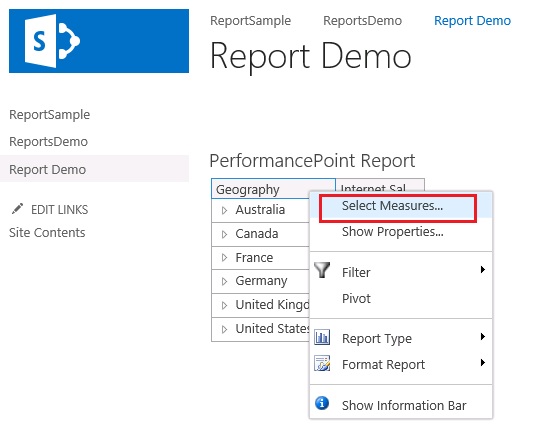
Task: Expand the France row triangle
Action: (x=224, y=258)
